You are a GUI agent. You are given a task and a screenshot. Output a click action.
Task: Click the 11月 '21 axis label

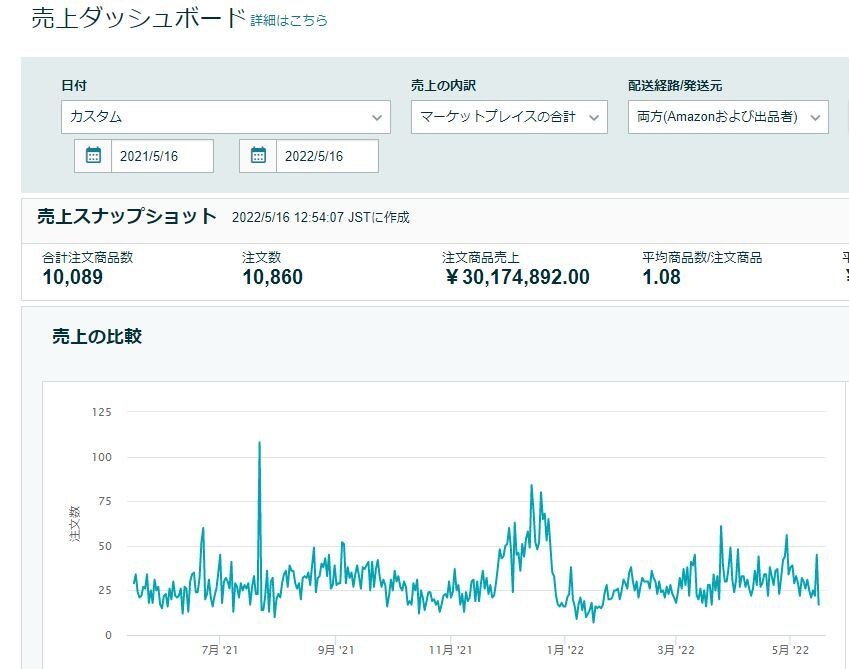click(x=450, y=650)
